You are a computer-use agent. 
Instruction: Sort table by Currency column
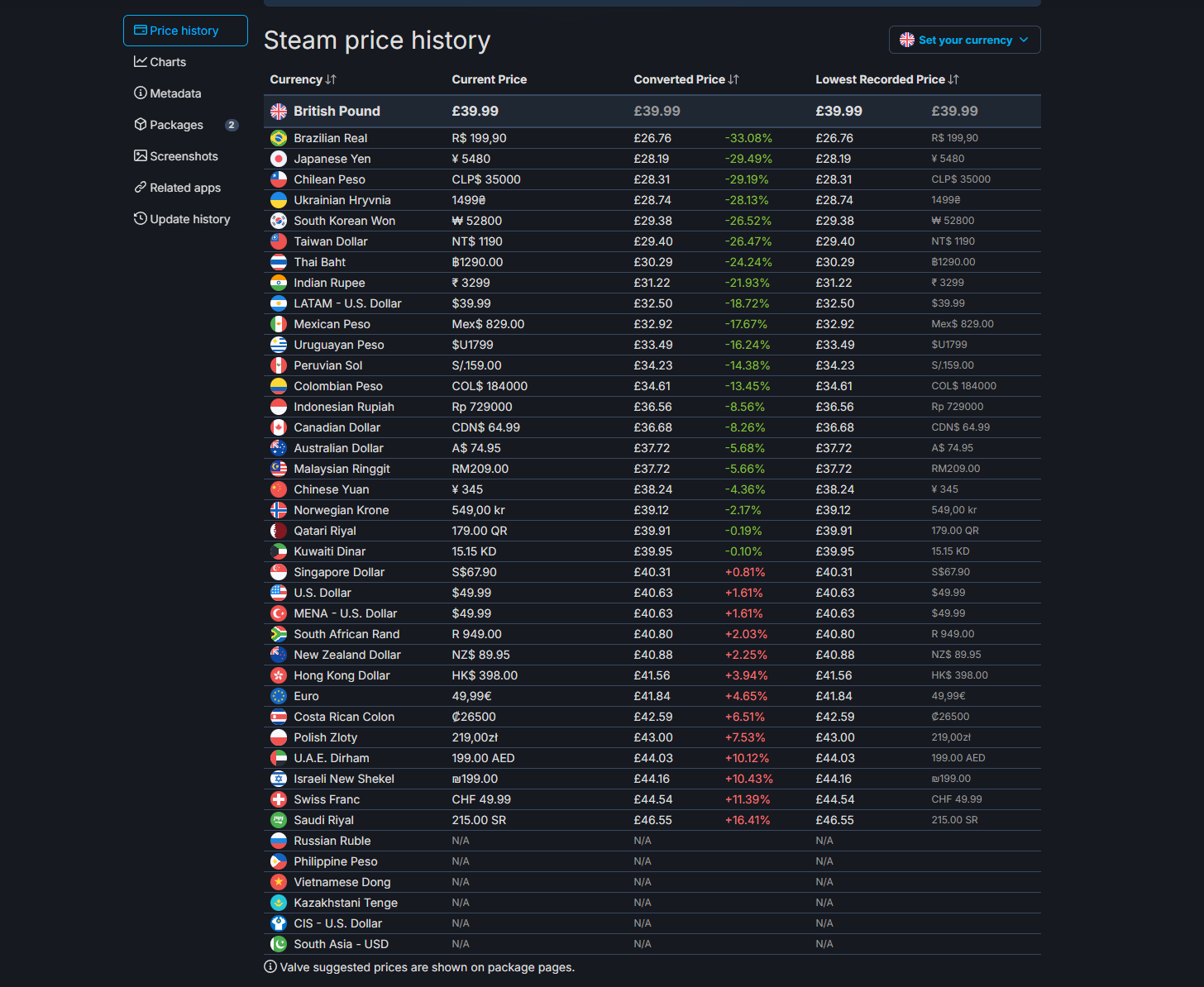[x=303, y=79]
